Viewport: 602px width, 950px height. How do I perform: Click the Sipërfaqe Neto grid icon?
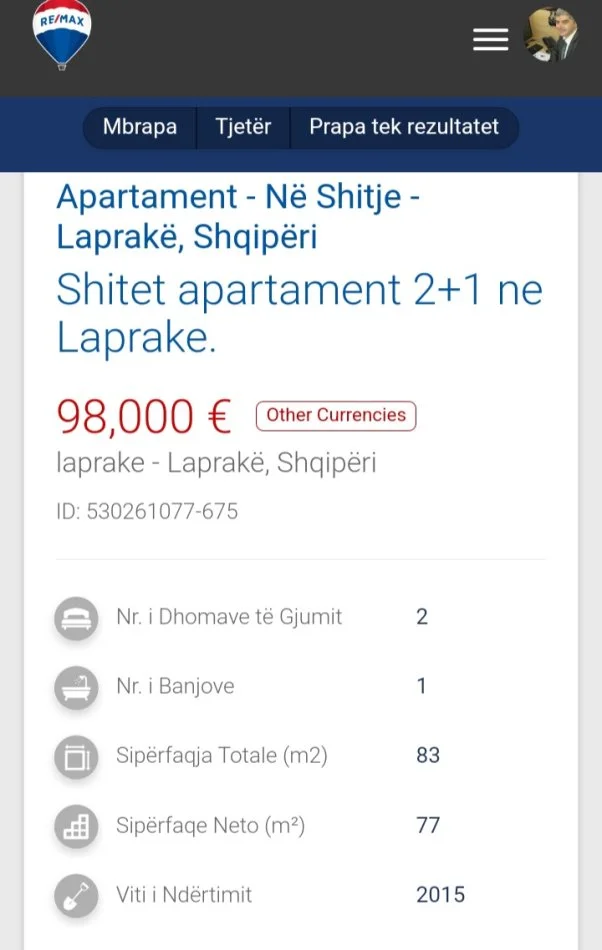76,826
